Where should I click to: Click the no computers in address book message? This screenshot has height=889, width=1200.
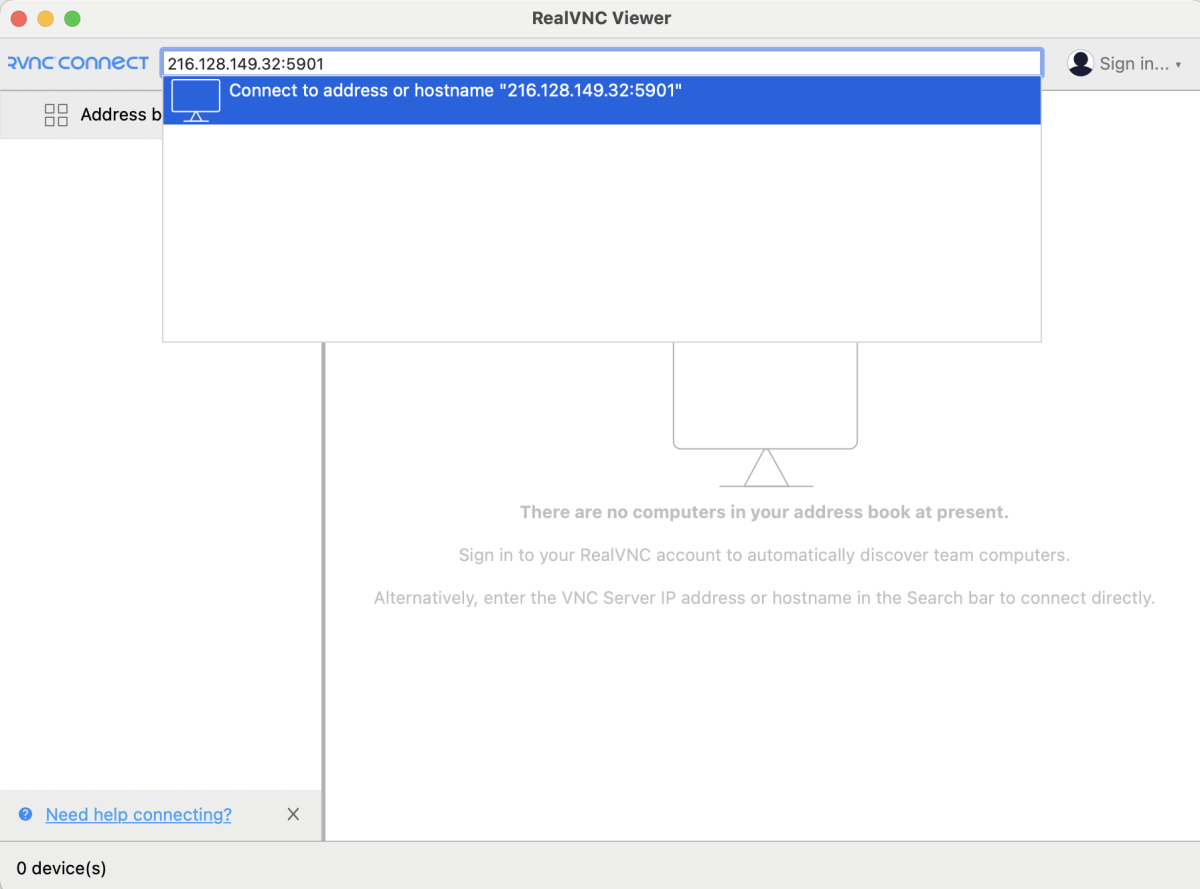click(764, 512)
